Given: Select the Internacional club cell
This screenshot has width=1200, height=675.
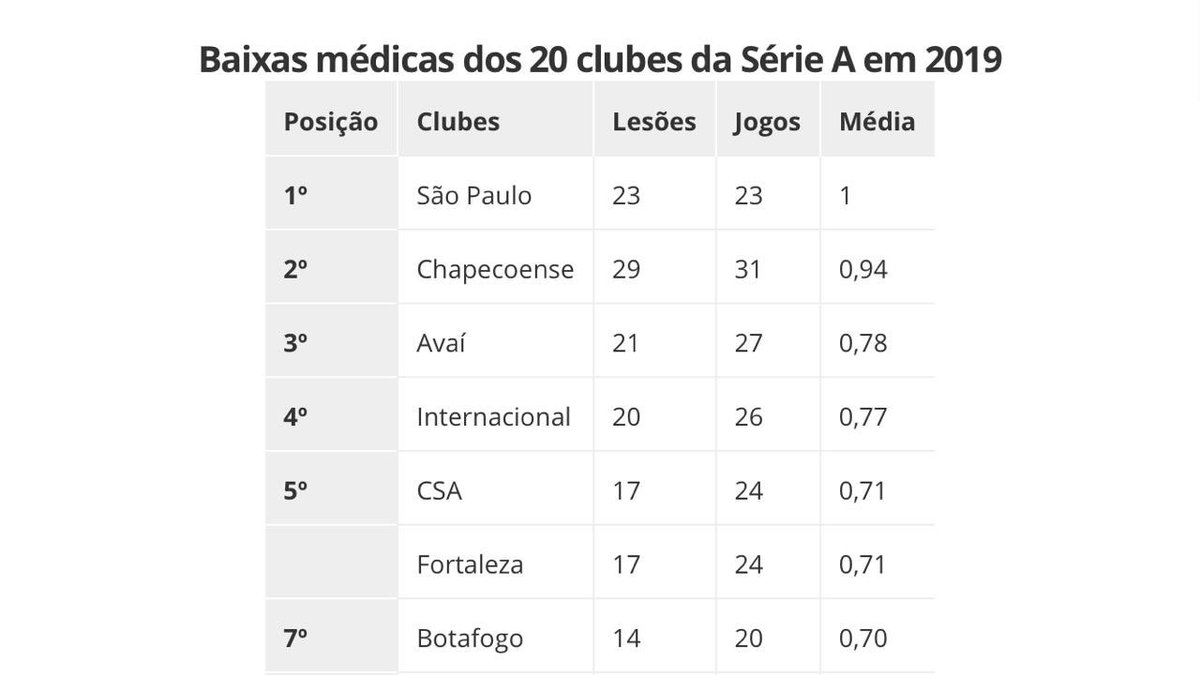Looking at the screenshot, I should pyautogui.click(x=493, y=416).
